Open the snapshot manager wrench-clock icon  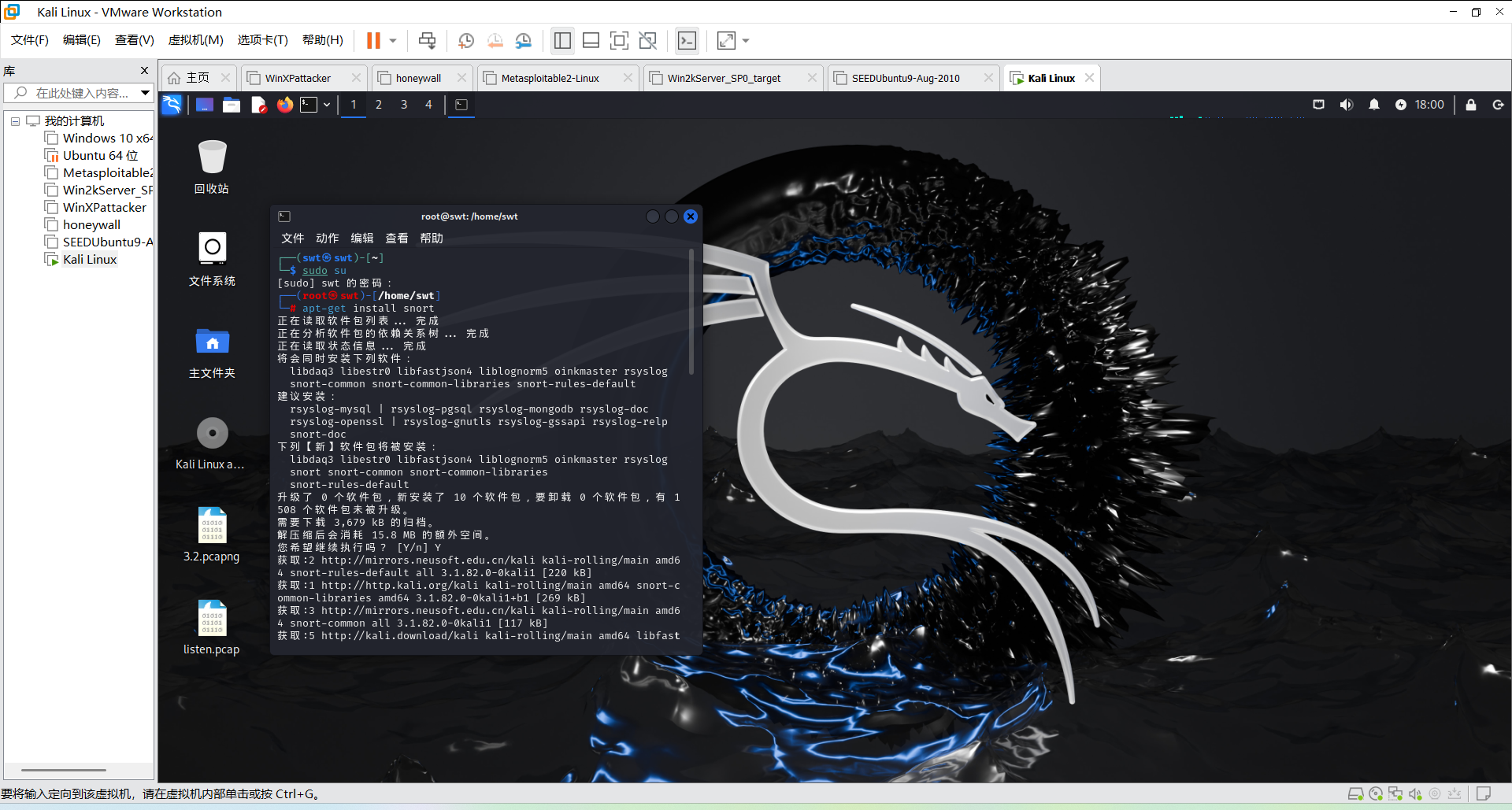[x=524, y=40]
